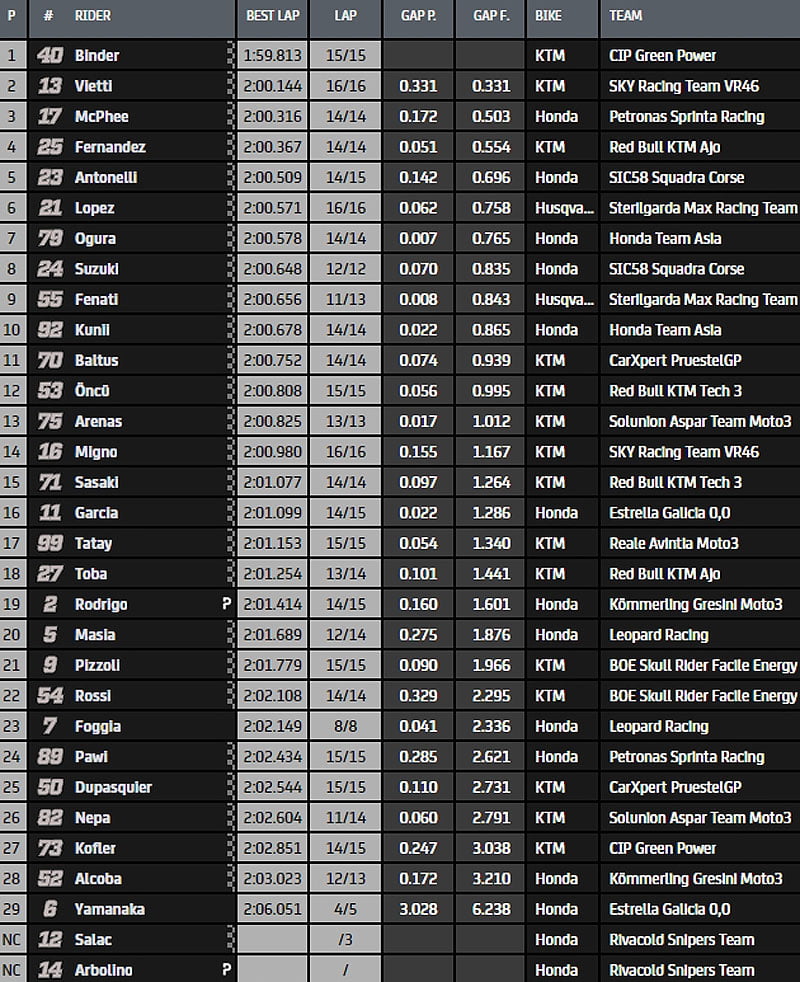Click Fenati's number 55 badge
Viewport: 800px width, 982px height.
point(49,299)
